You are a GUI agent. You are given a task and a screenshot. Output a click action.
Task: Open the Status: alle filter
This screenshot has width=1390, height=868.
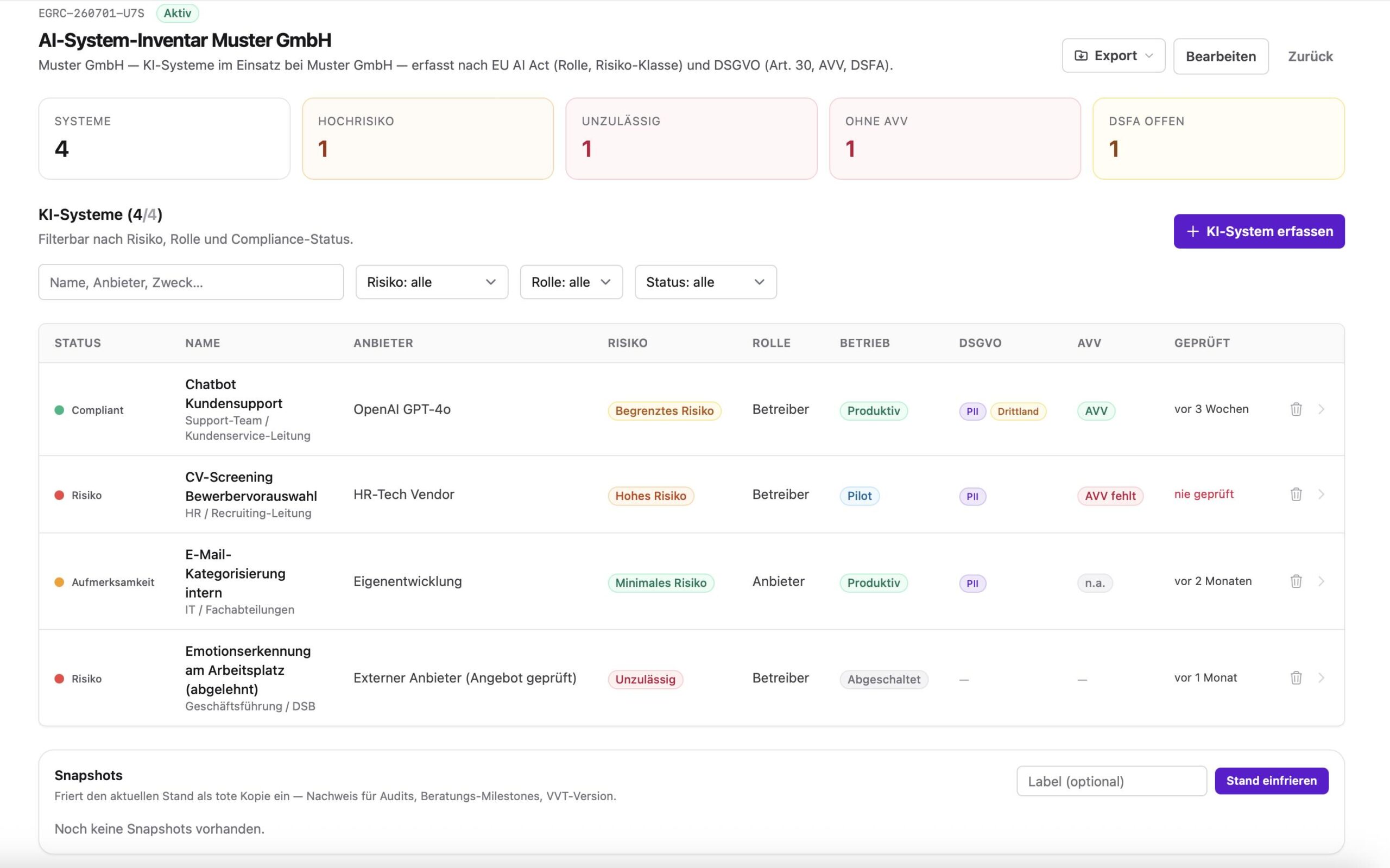[706, 282]
